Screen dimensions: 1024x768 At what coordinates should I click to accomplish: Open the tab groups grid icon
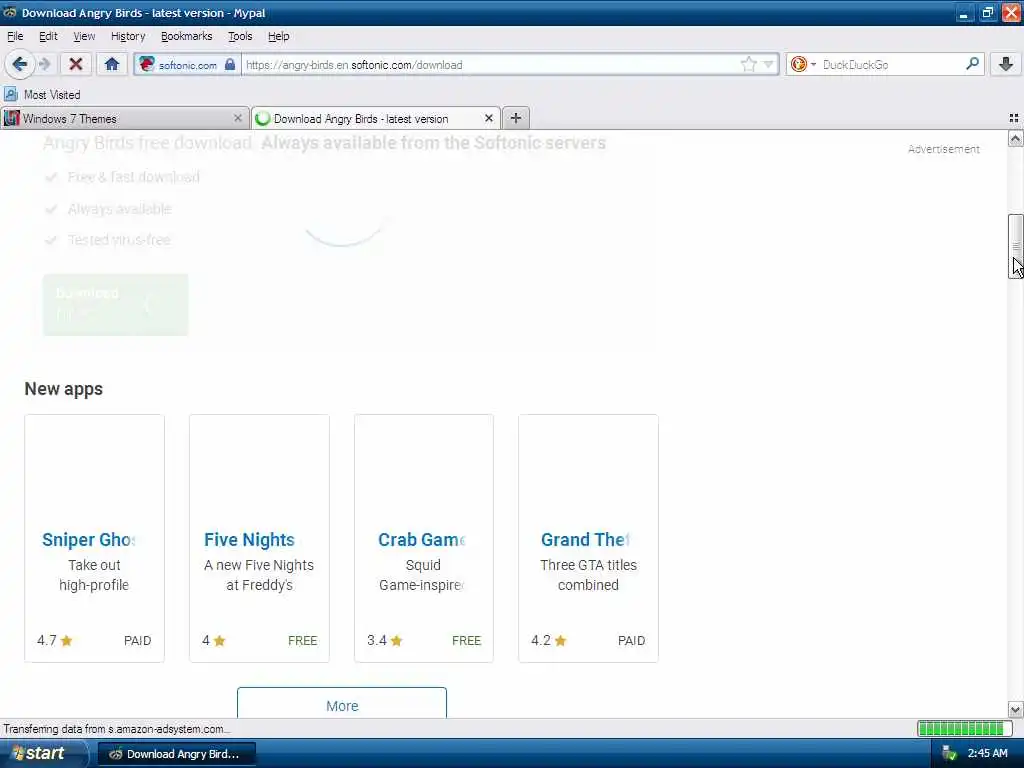click(x=1014, y=118)
